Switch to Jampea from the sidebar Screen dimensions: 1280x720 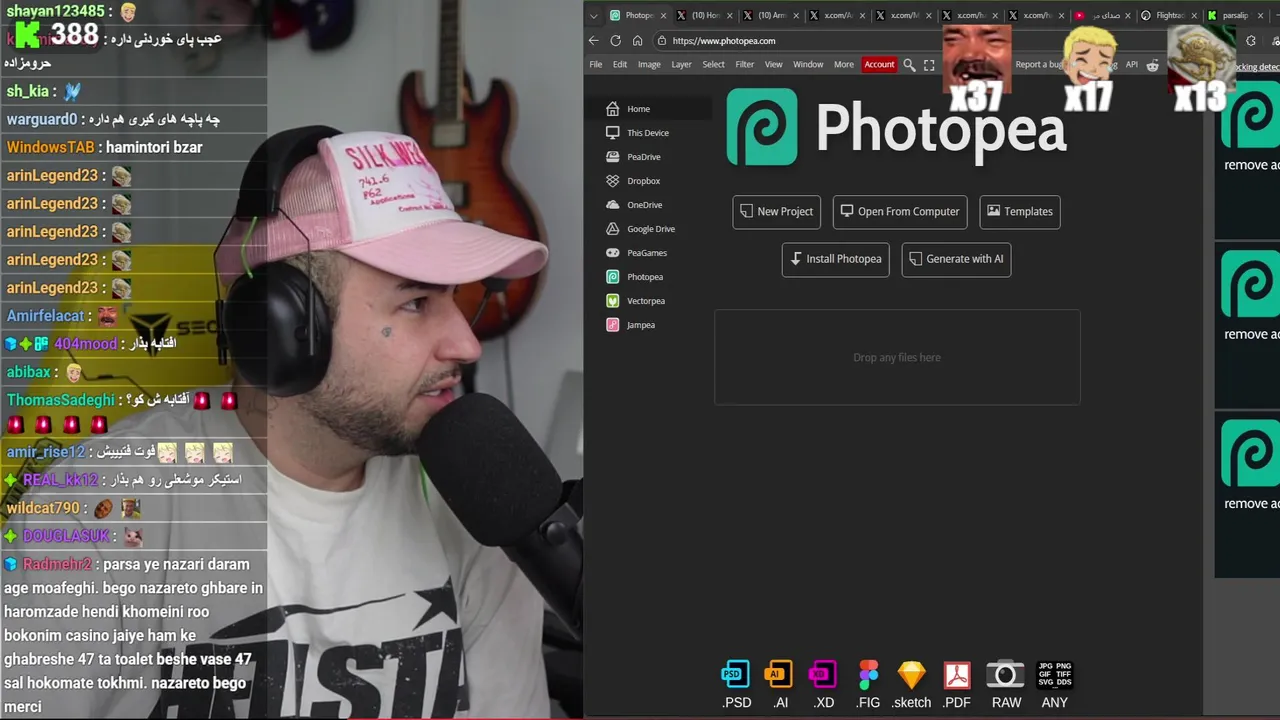(x=640, y=325)
